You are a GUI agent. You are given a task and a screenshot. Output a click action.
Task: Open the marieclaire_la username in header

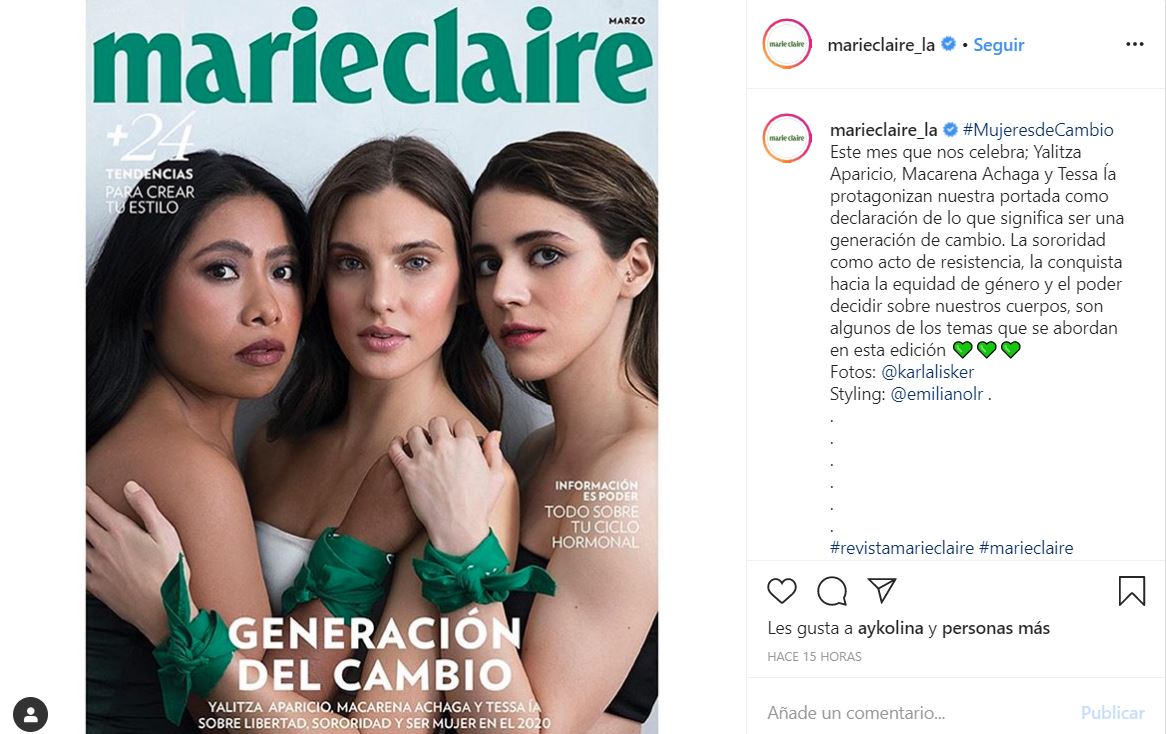pos(880,45)
